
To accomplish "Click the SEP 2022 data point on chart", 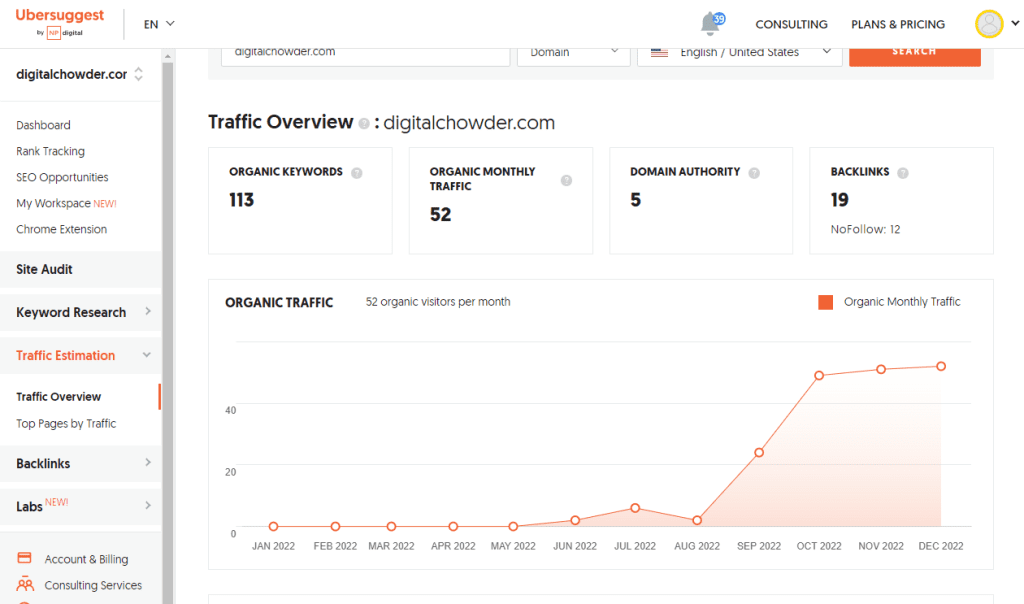I will tap(759, 453).
